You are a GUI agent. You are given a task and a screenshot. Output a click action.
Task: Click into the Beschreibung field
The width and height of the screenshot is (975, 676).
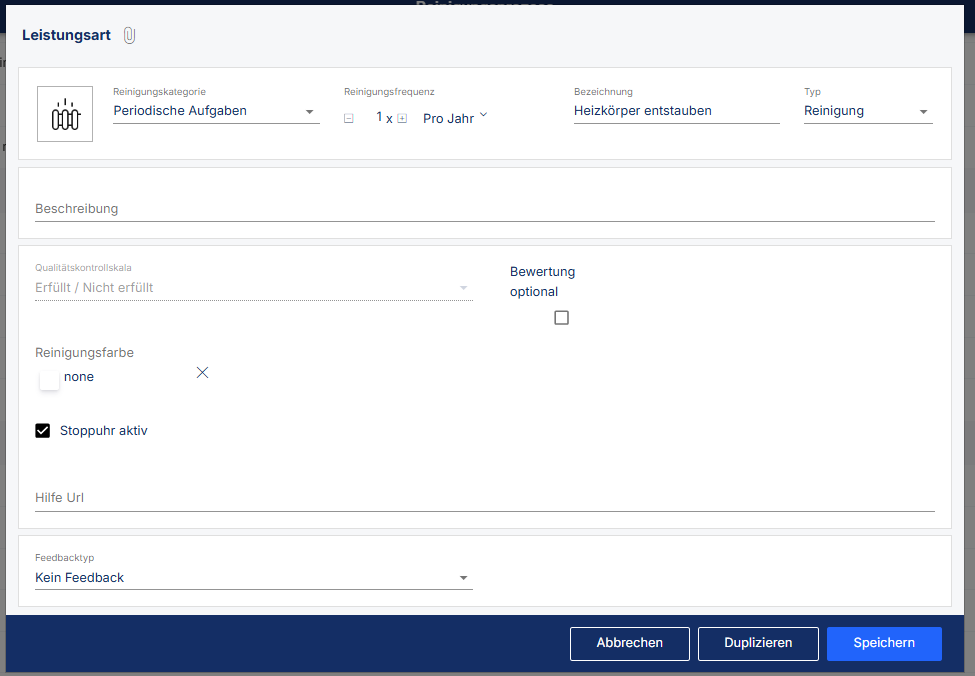(x=484, y=209)
